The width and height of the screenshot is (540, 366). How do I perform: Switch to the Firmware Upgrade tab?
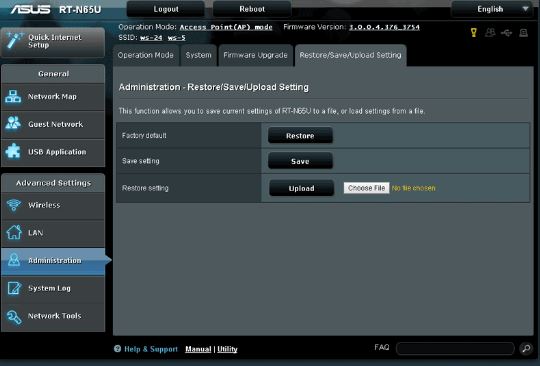255,55
